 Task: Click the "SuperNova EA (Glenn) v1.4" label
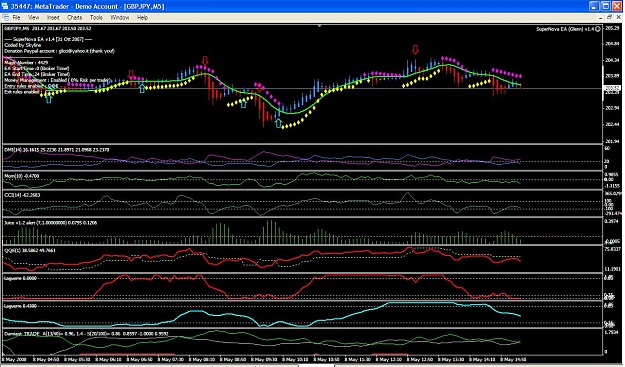point(565,29)
